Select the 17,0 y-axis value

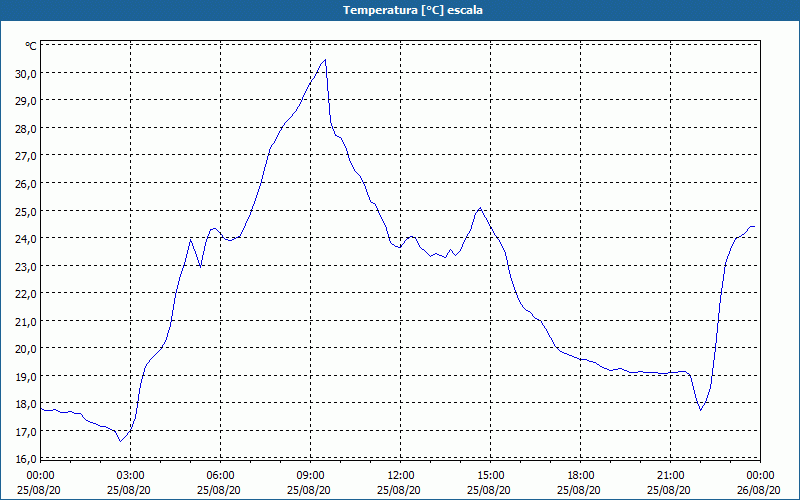pos(27,432)
